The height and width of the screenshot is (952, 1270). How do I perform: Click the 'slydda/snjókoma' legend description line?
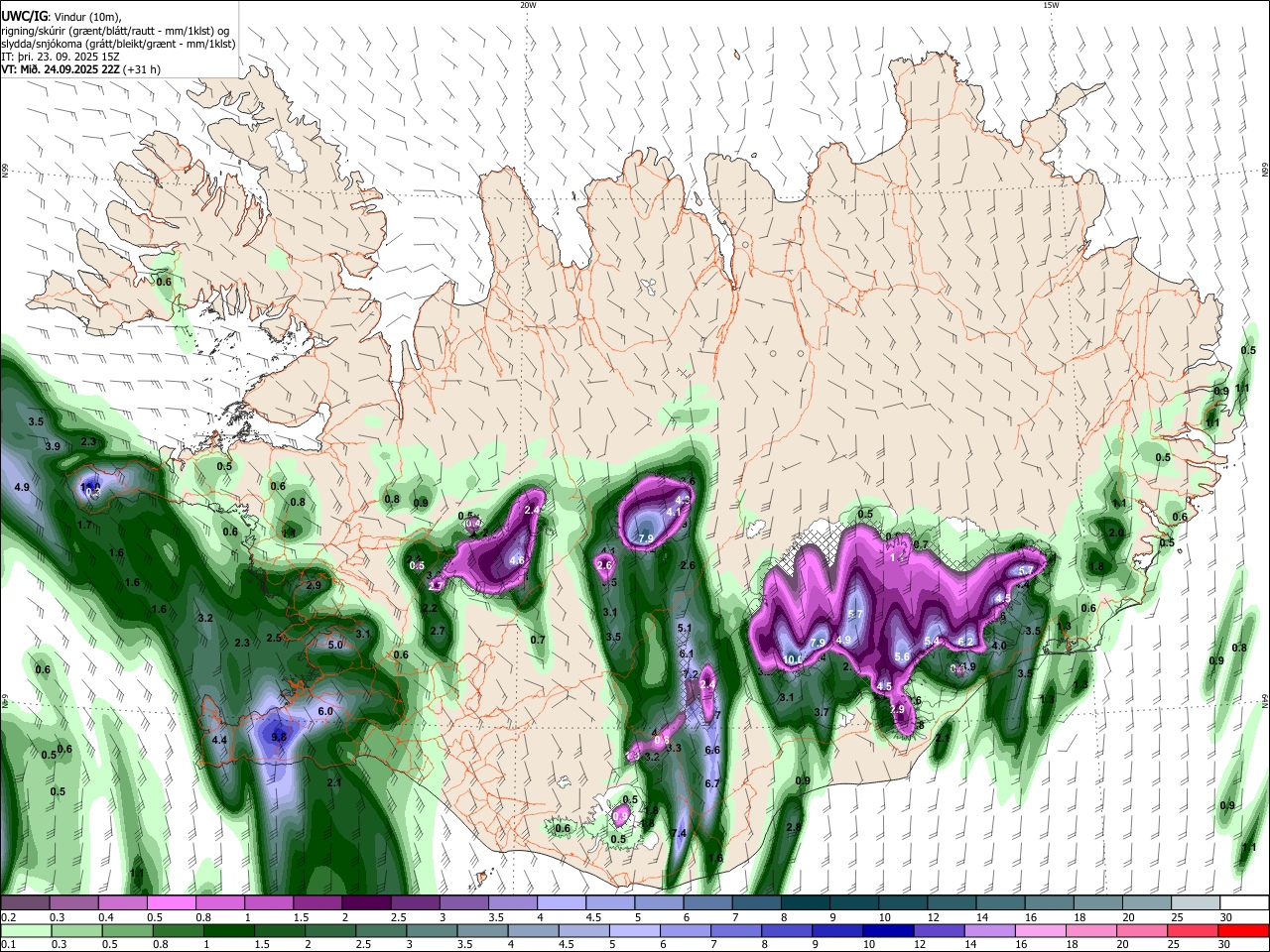pos(118,44)
